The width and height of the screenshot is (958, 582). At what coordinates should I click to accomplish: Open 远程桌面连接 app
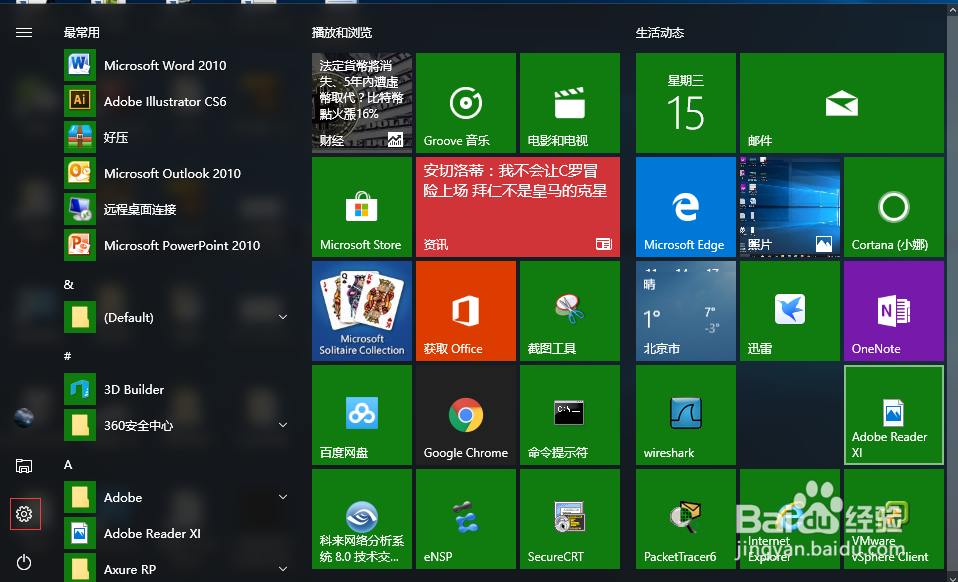(177, 209)
